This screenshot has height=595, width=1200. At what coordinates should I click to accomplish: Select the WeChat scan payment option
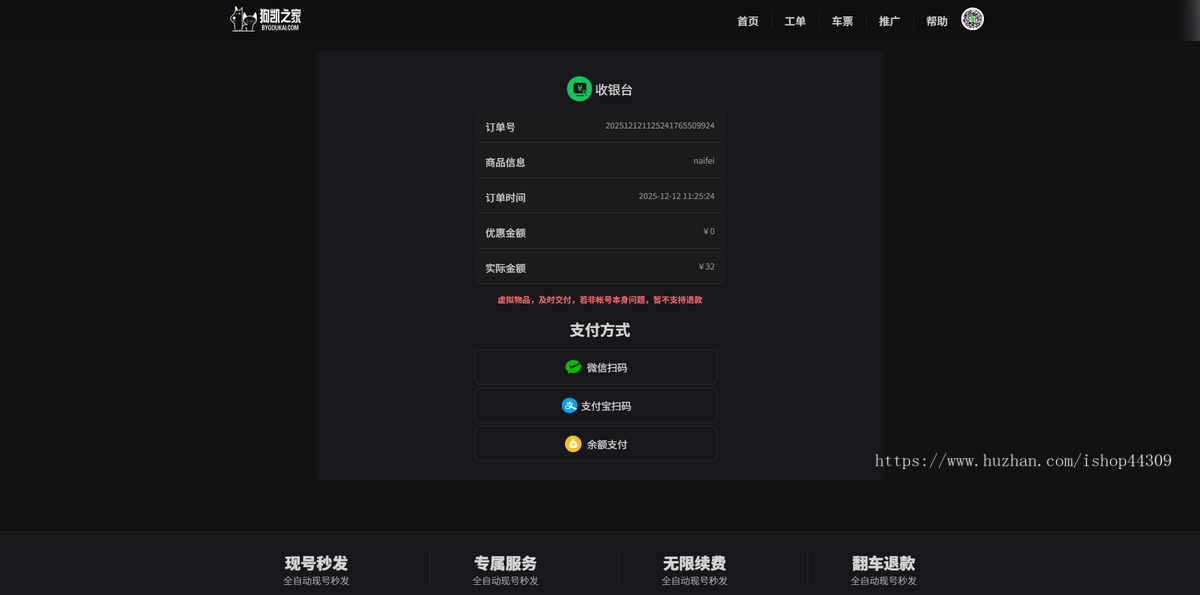click(x=595, y=366)
